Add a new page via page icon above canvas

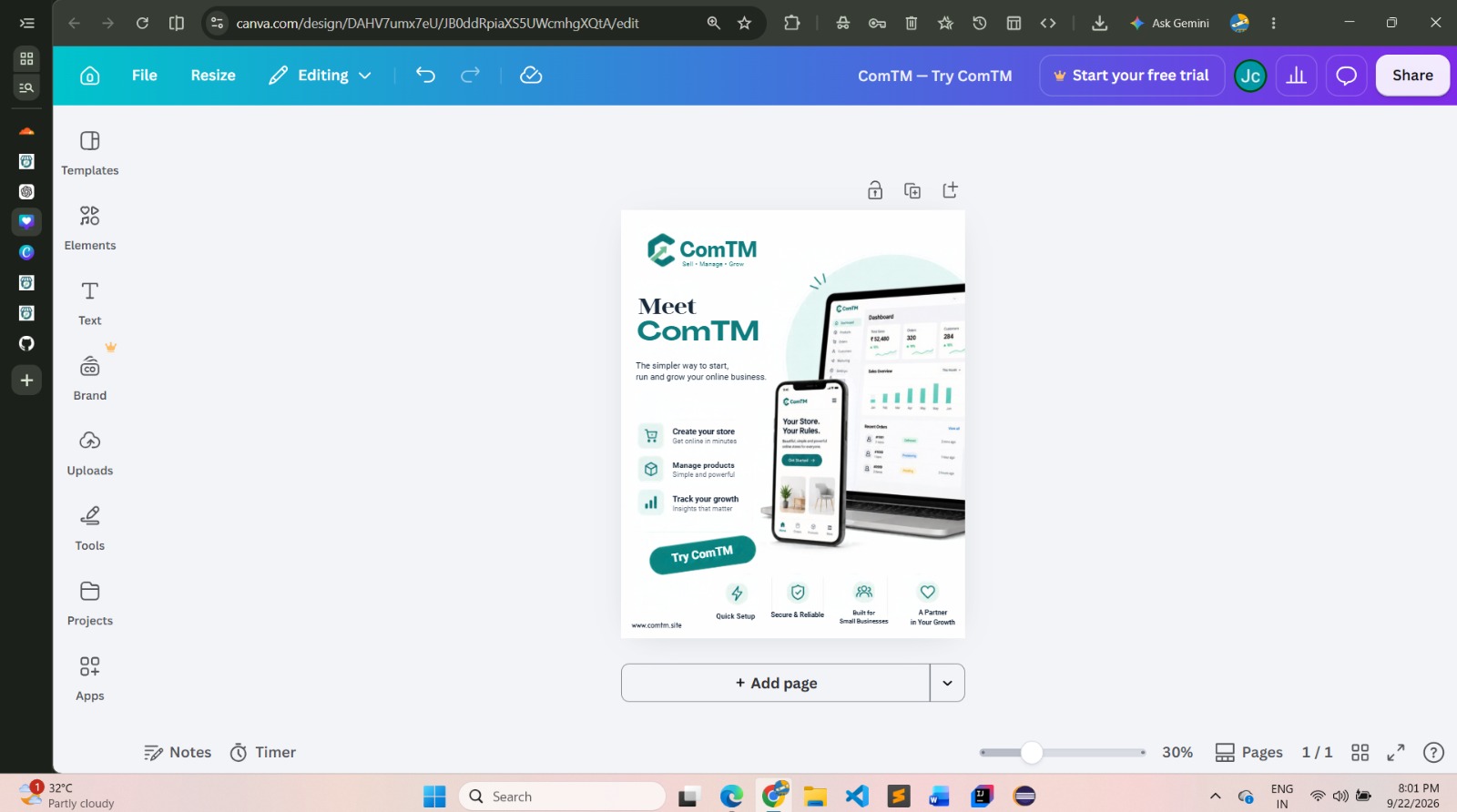(950, 190)
